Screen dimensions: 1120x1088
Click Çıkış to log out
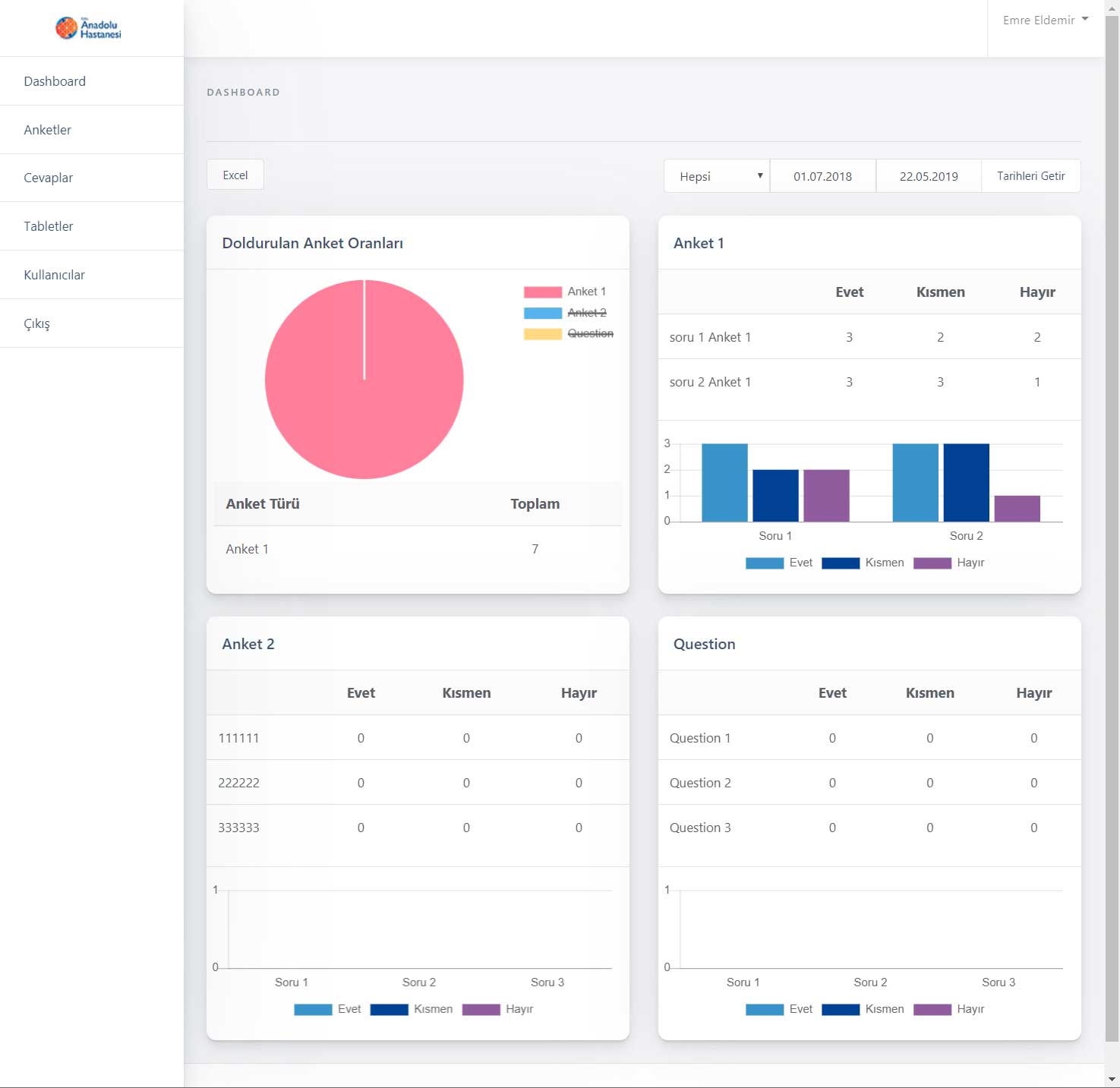[x=36, y=323]
